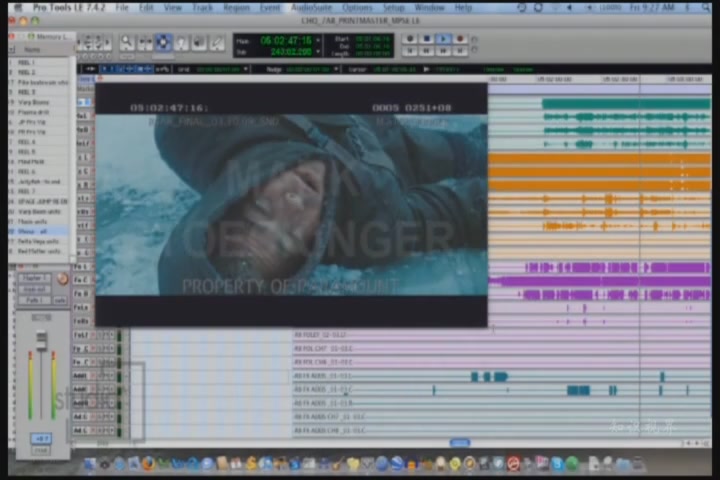Select the SPACE JUMP memory location
The image size is (720, 480).
tap(41, 201)
